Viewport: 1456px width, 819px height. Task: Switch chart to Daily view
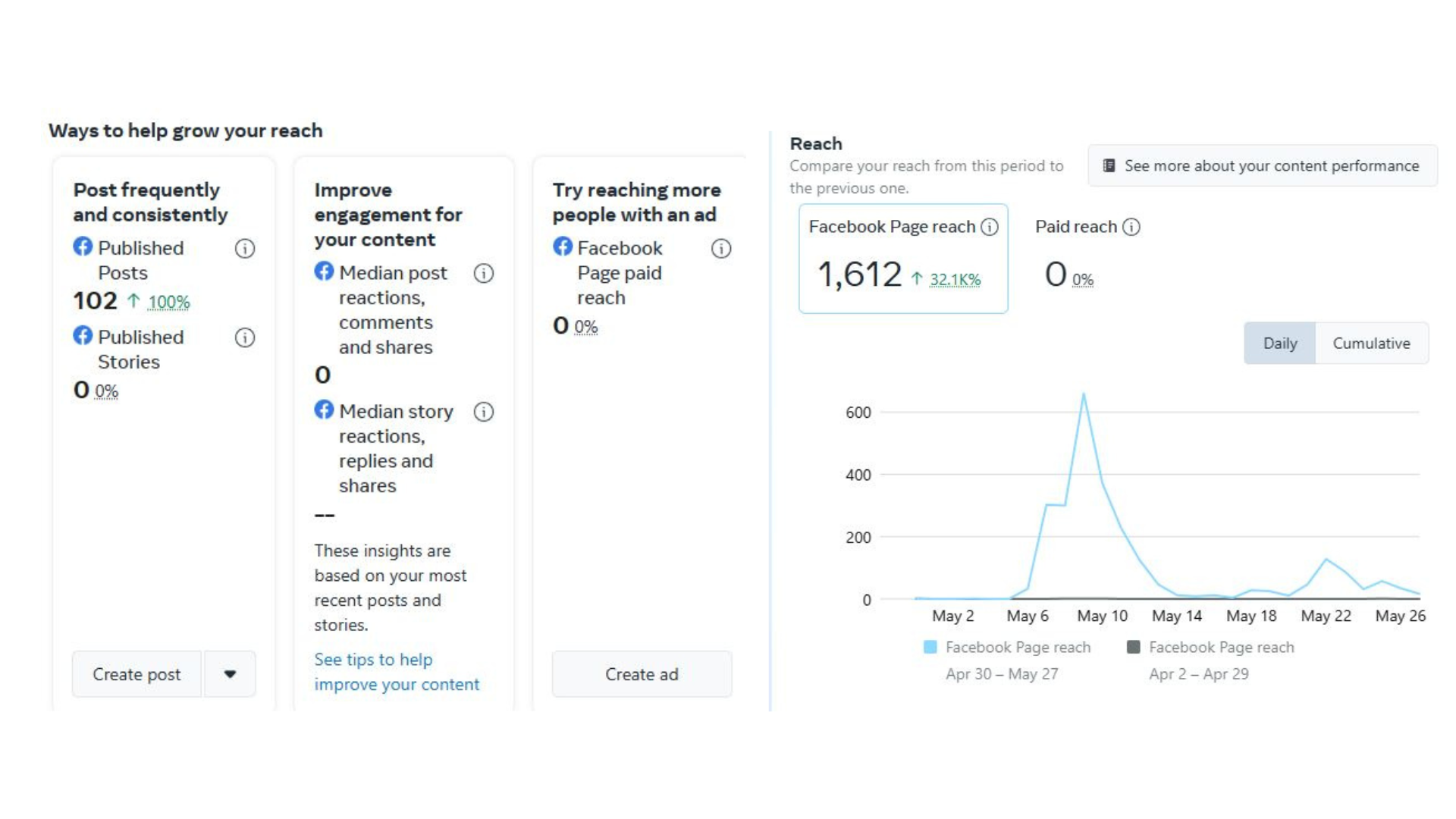(x=1279, y=344)
